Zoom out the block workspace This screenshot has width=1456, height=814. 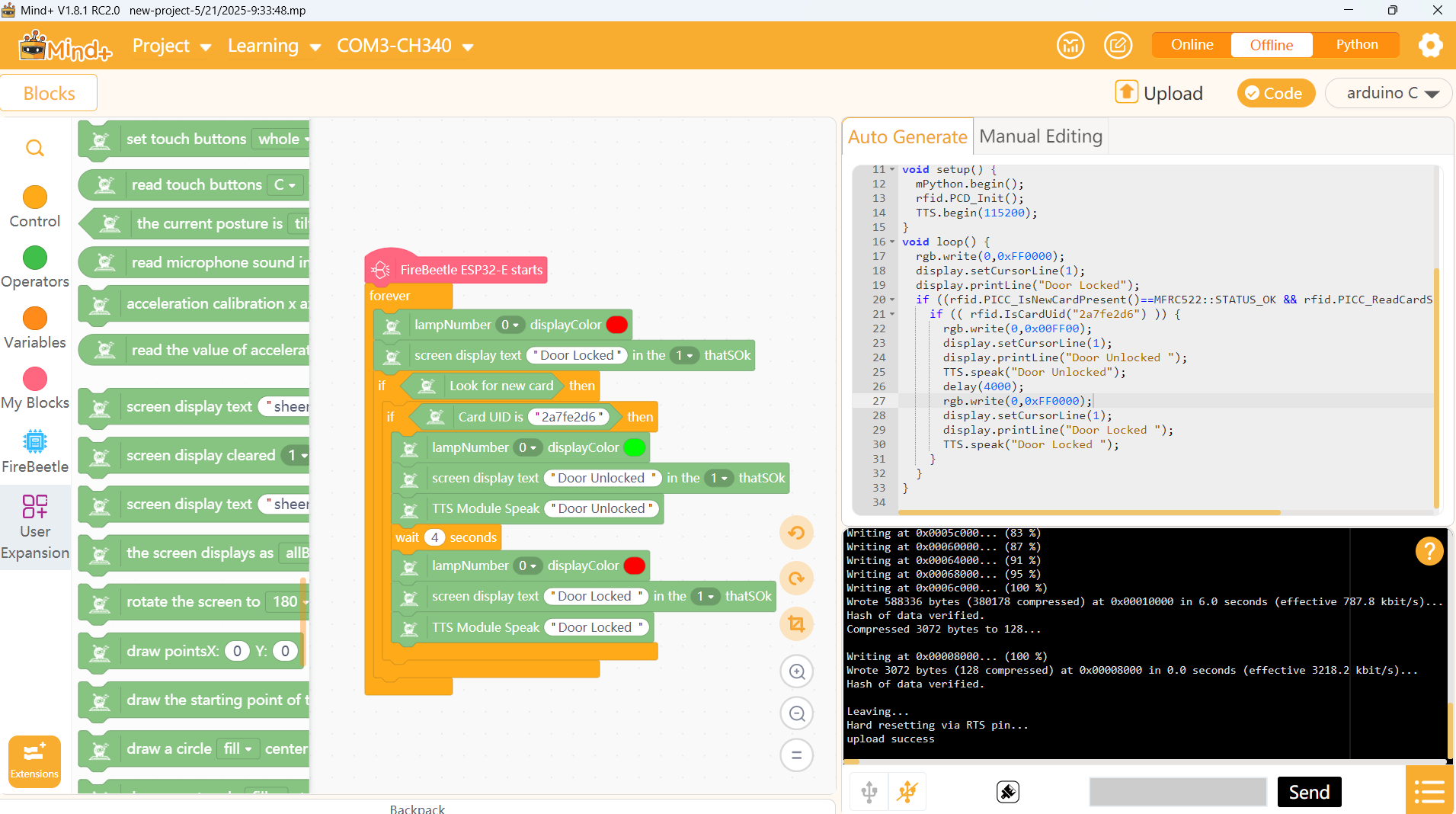pyautogui.click(x=797, y=713)
